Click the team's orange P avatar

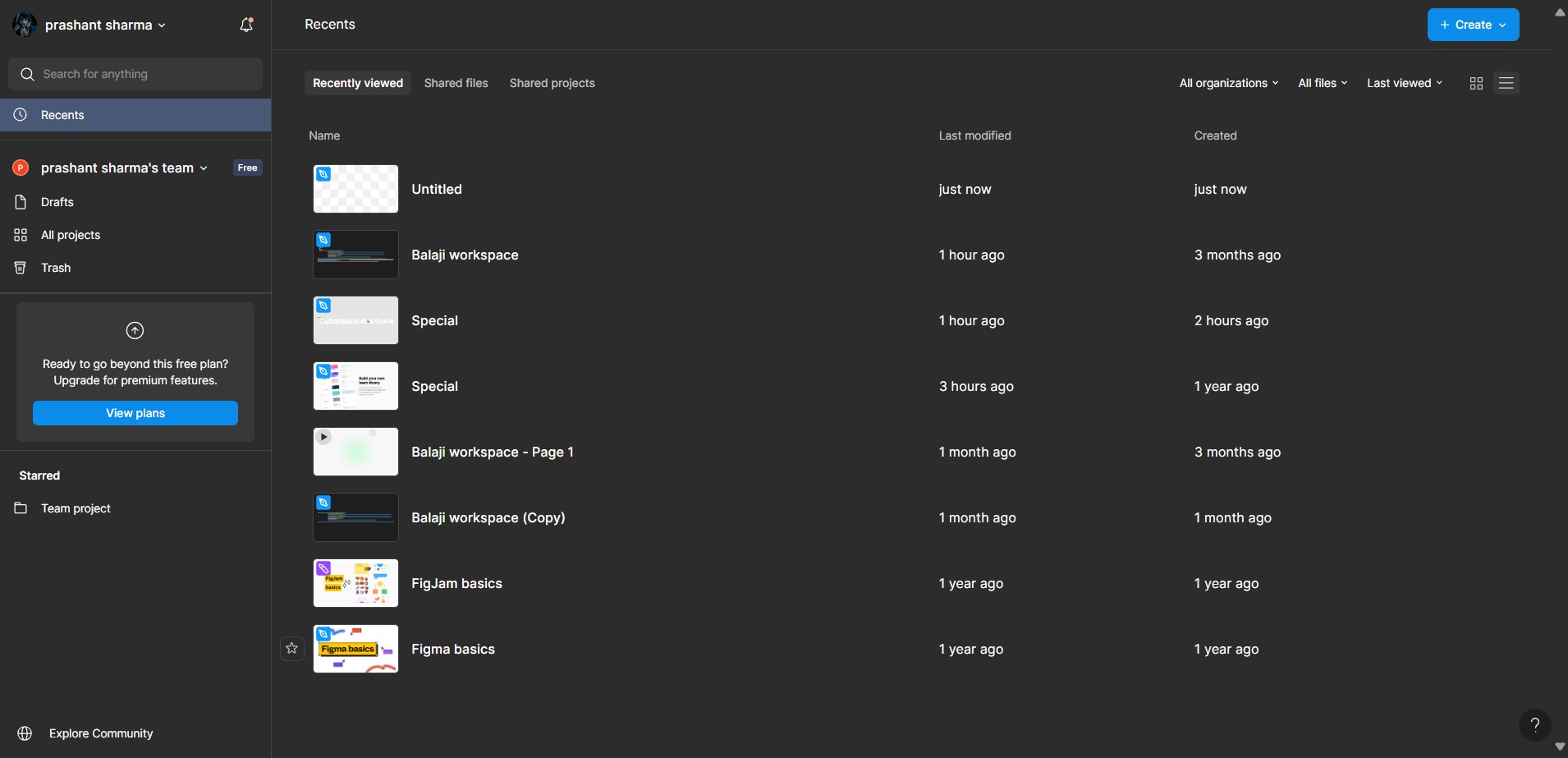pos(21,168)
